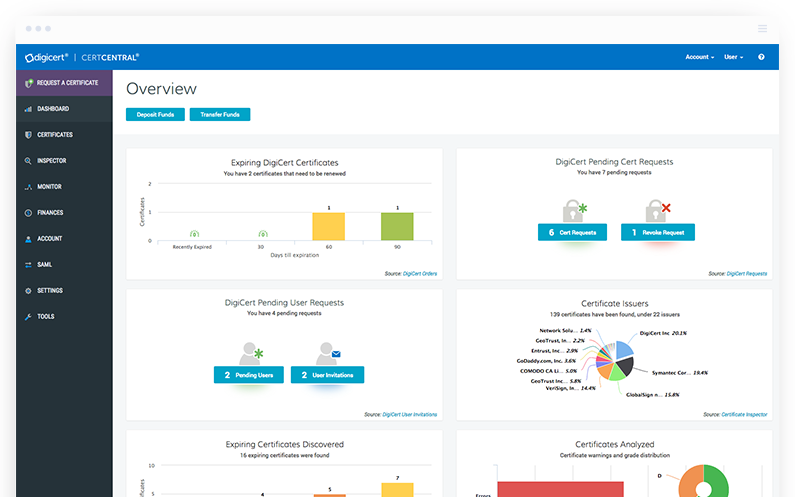The height and width of the screenshot is (497, 795).
Task: Click the GlobalSign n... 15.8% label
Action: pyautogui.click(x=653, y=395)
